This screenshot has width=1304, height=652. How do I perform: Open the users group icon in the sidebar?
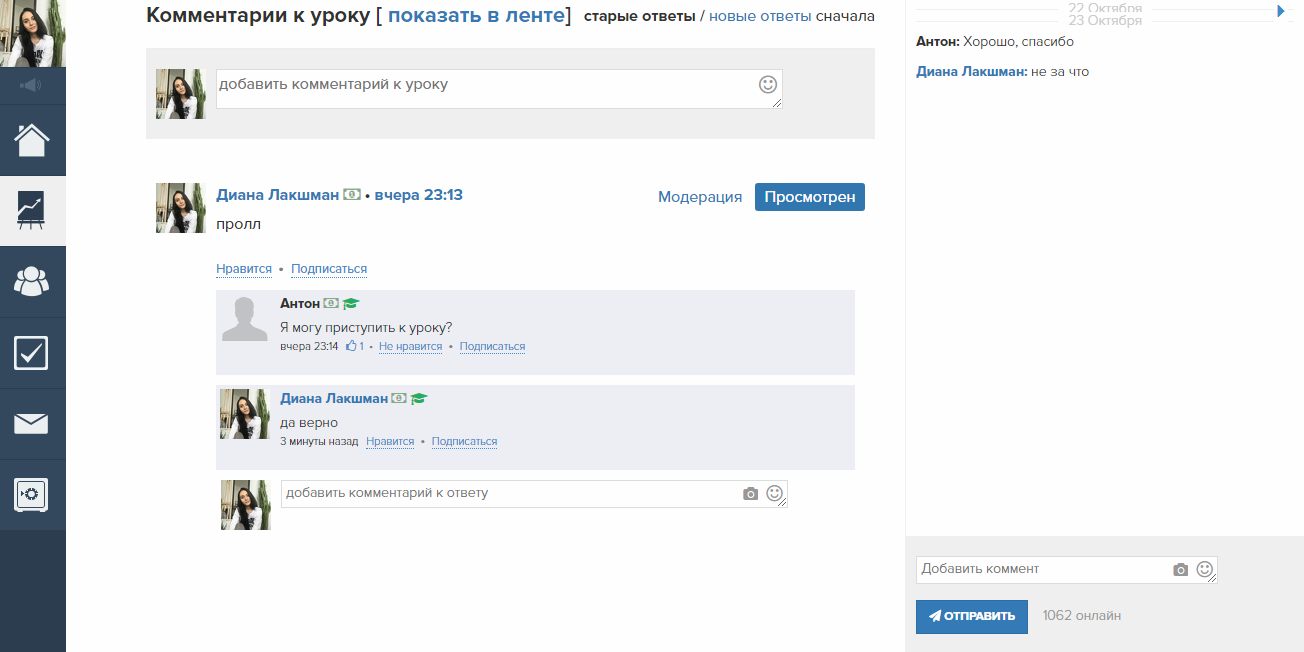pos(32,282)
